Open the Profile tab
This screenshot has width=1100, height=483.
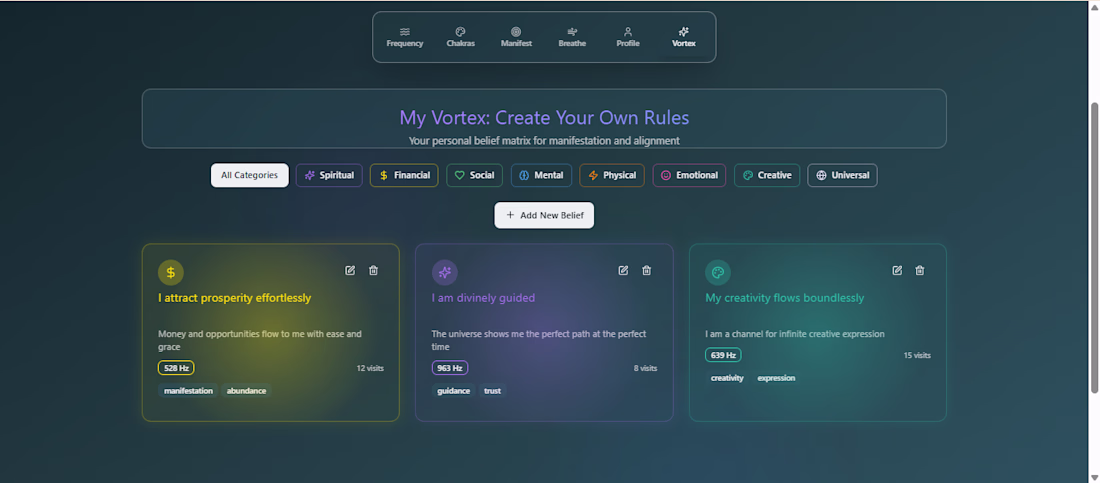[628, 37]
